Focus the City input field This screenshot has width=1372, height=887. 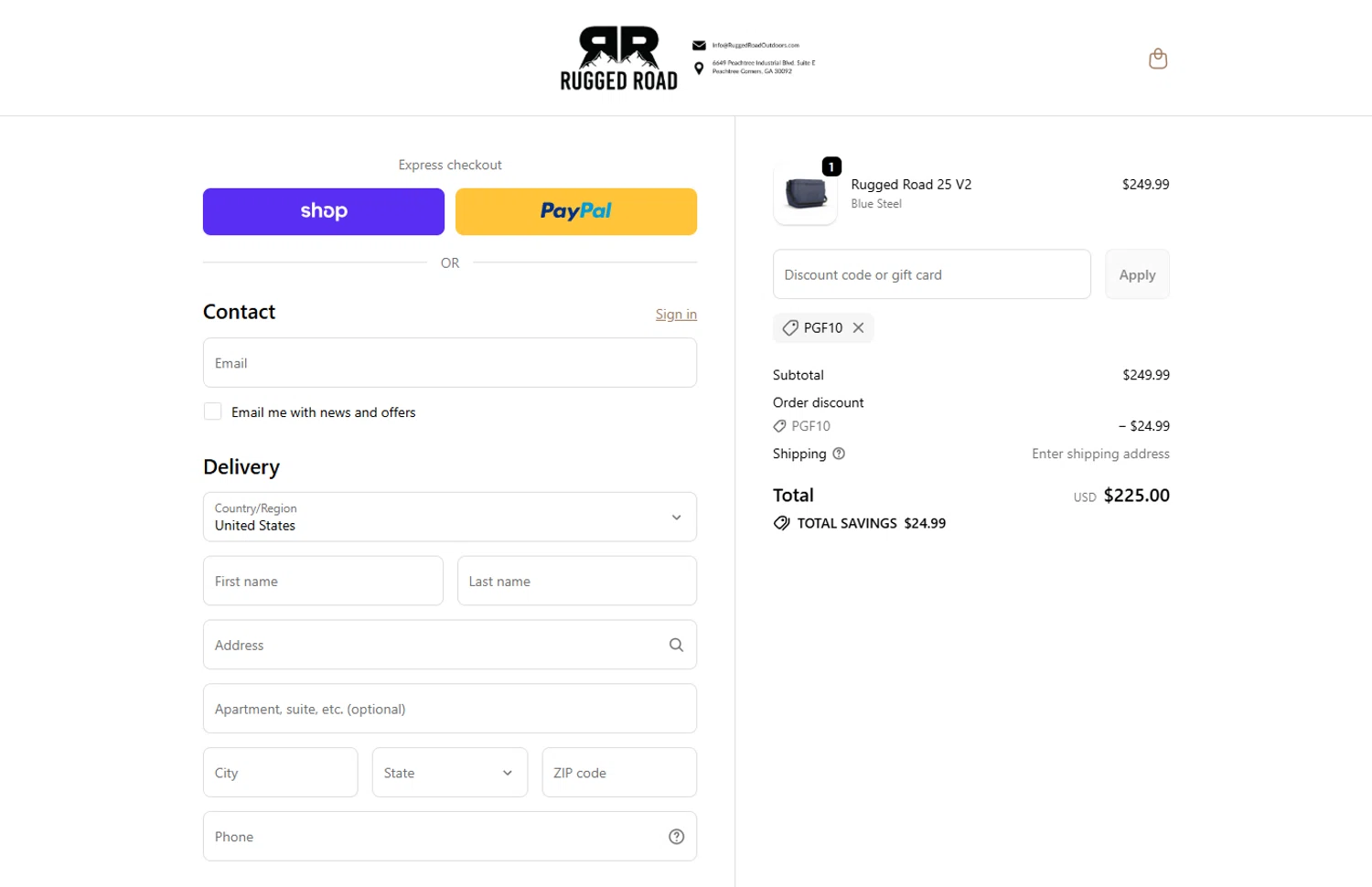(x=280, y=773)
